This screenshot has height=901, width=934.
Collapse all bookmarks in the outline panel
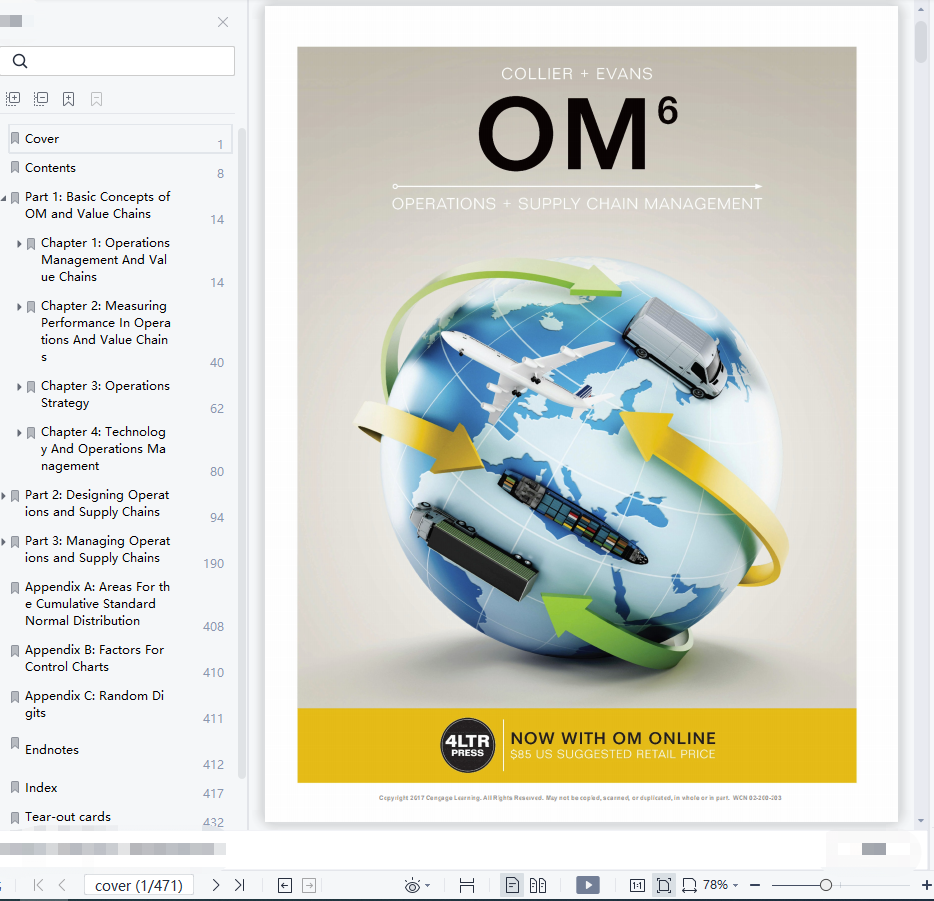41,99
